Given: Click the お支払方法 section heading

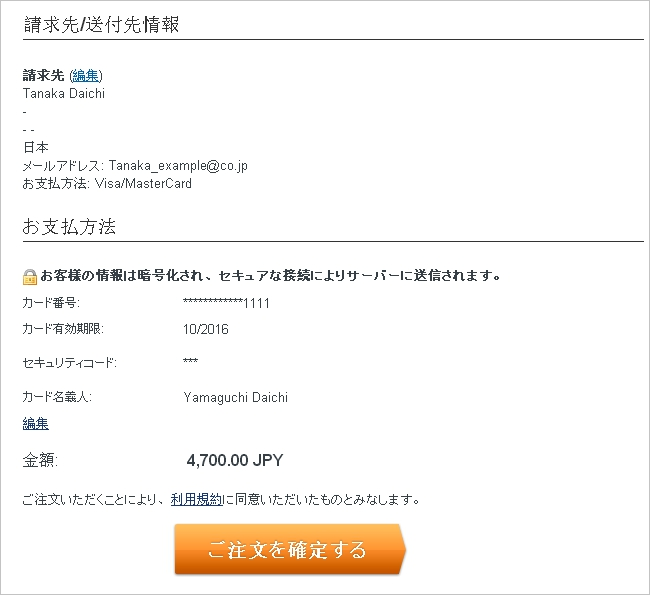Looking at the screenshot, I should (x=69, y=227).
